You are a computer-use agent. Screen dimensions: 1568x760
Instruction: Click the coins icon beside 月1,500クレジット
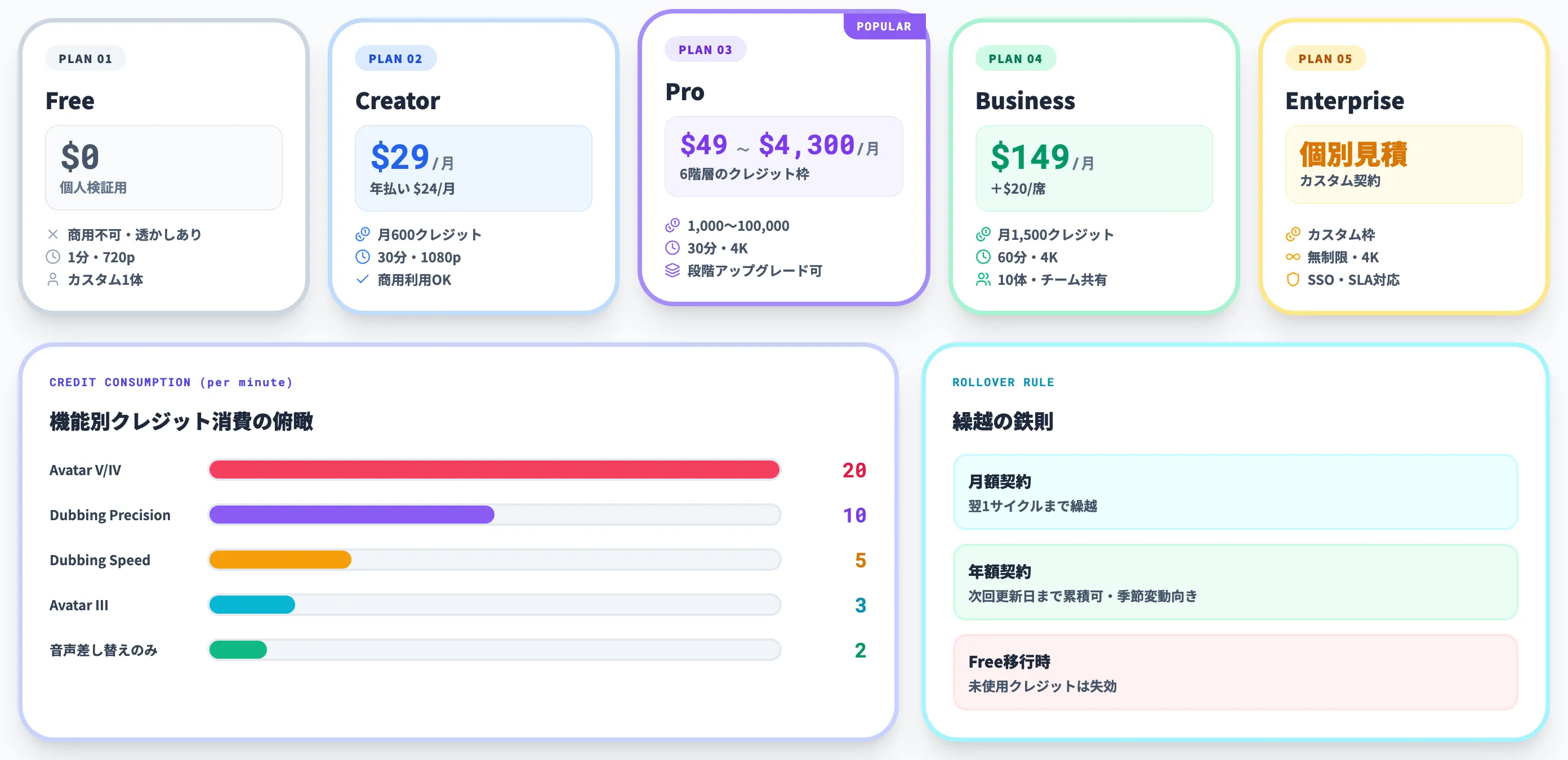pos(983,234)
